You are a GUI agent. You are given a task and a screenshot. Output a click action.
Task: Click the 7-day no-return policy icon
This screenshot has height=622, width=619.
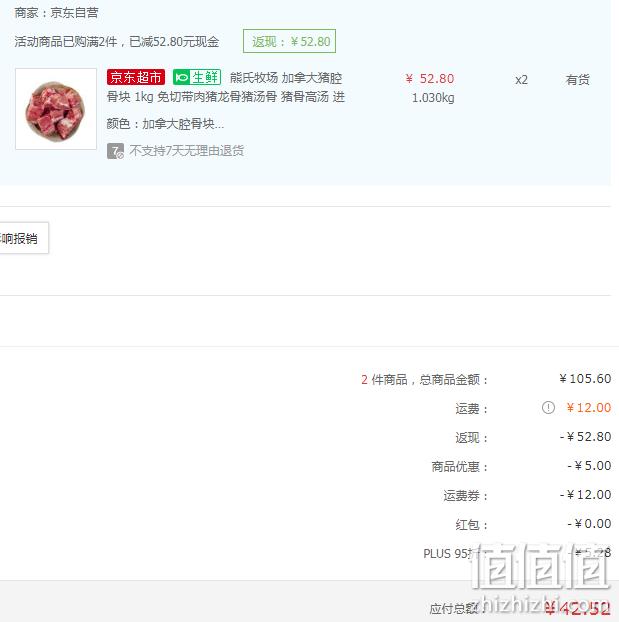pos(115,151)
